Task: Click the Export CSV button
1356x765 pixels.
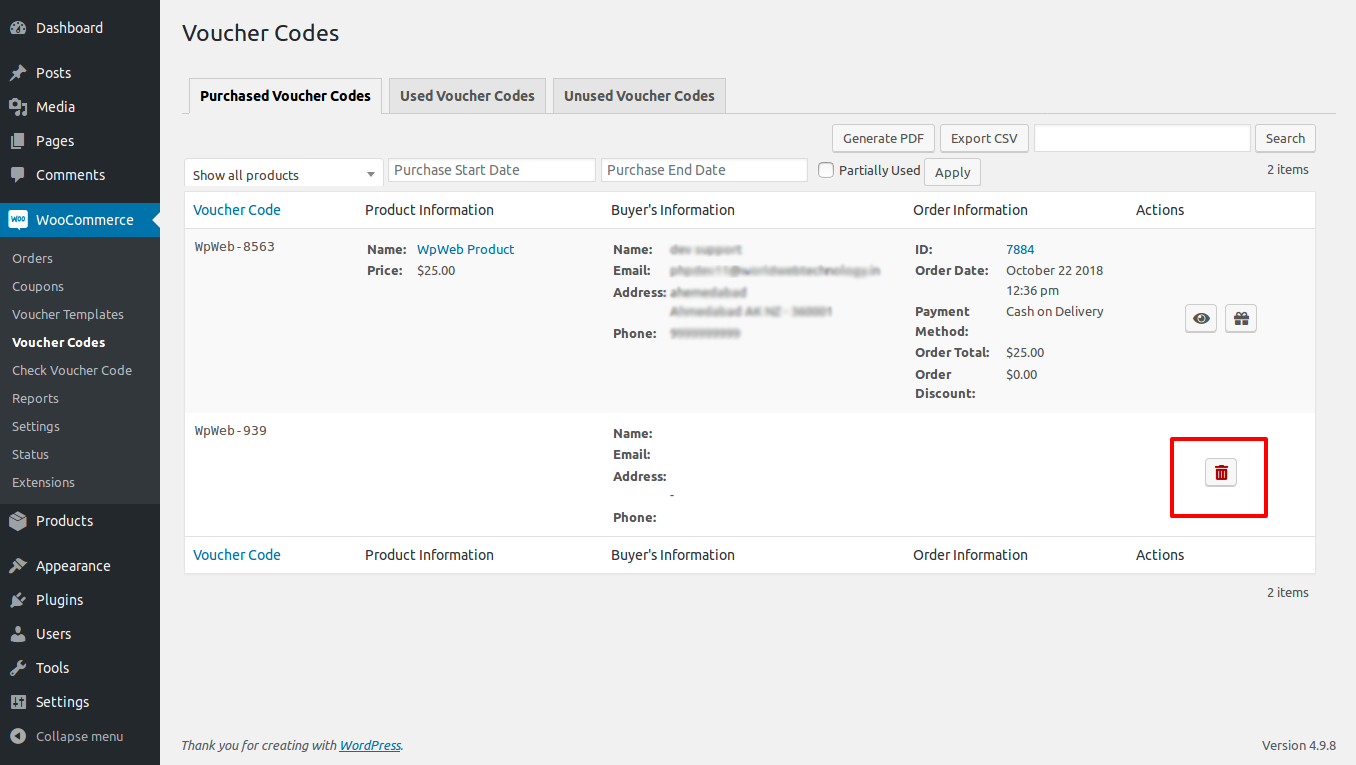Action: pyautogui.click(x=984, y=139)
